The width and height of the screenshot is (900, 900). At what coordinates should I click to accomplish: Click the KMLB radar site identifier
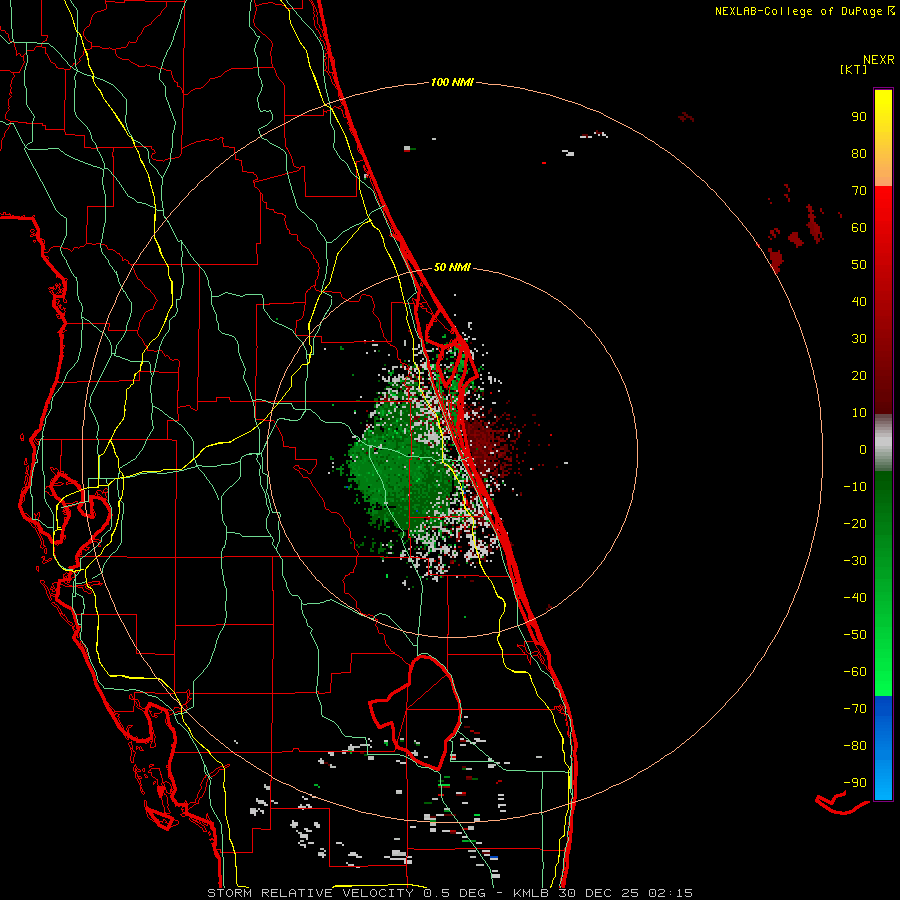pyautogui.click(x=531, y=893)
